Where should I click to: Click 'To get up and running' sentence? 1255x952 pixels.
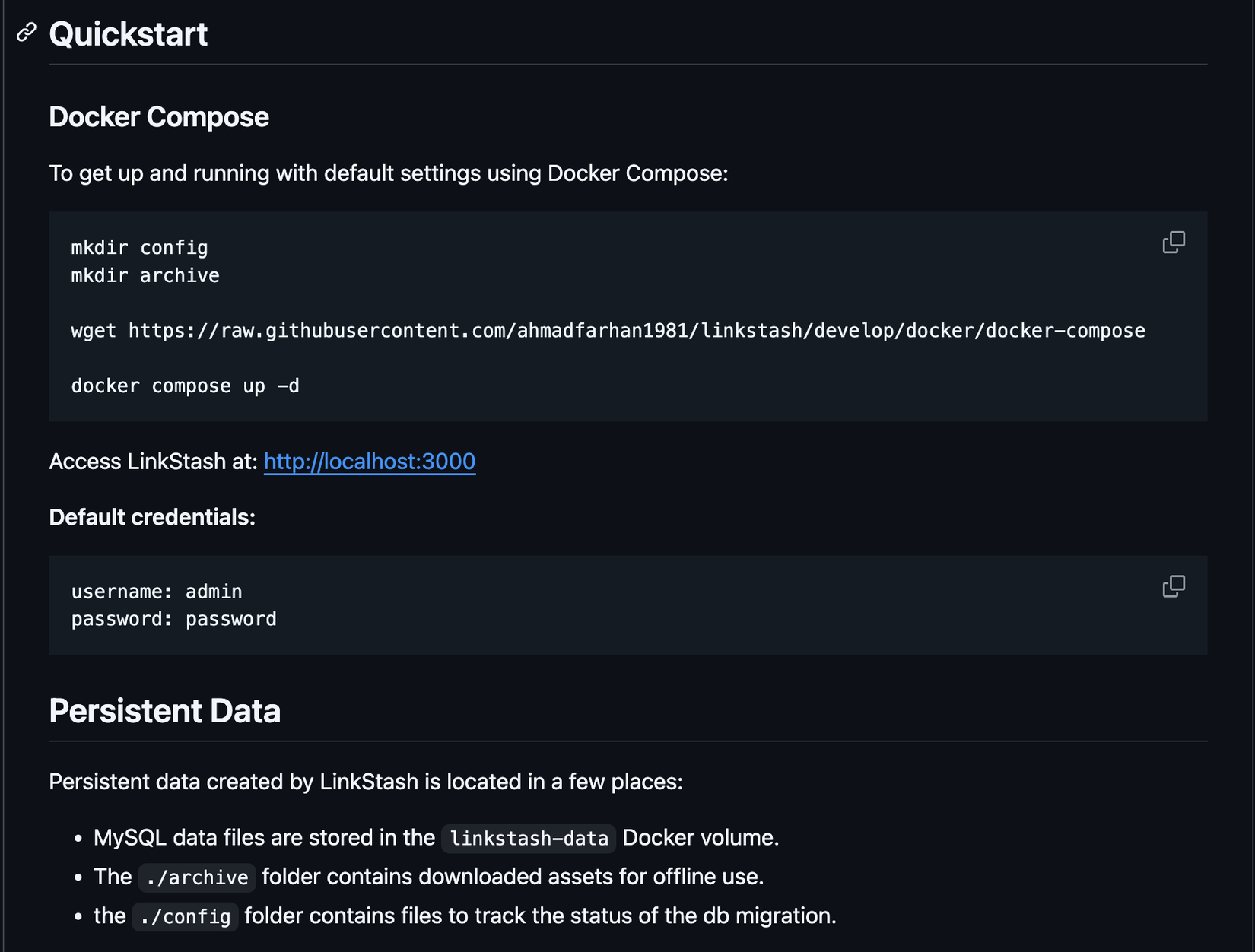tap(389, 173)
